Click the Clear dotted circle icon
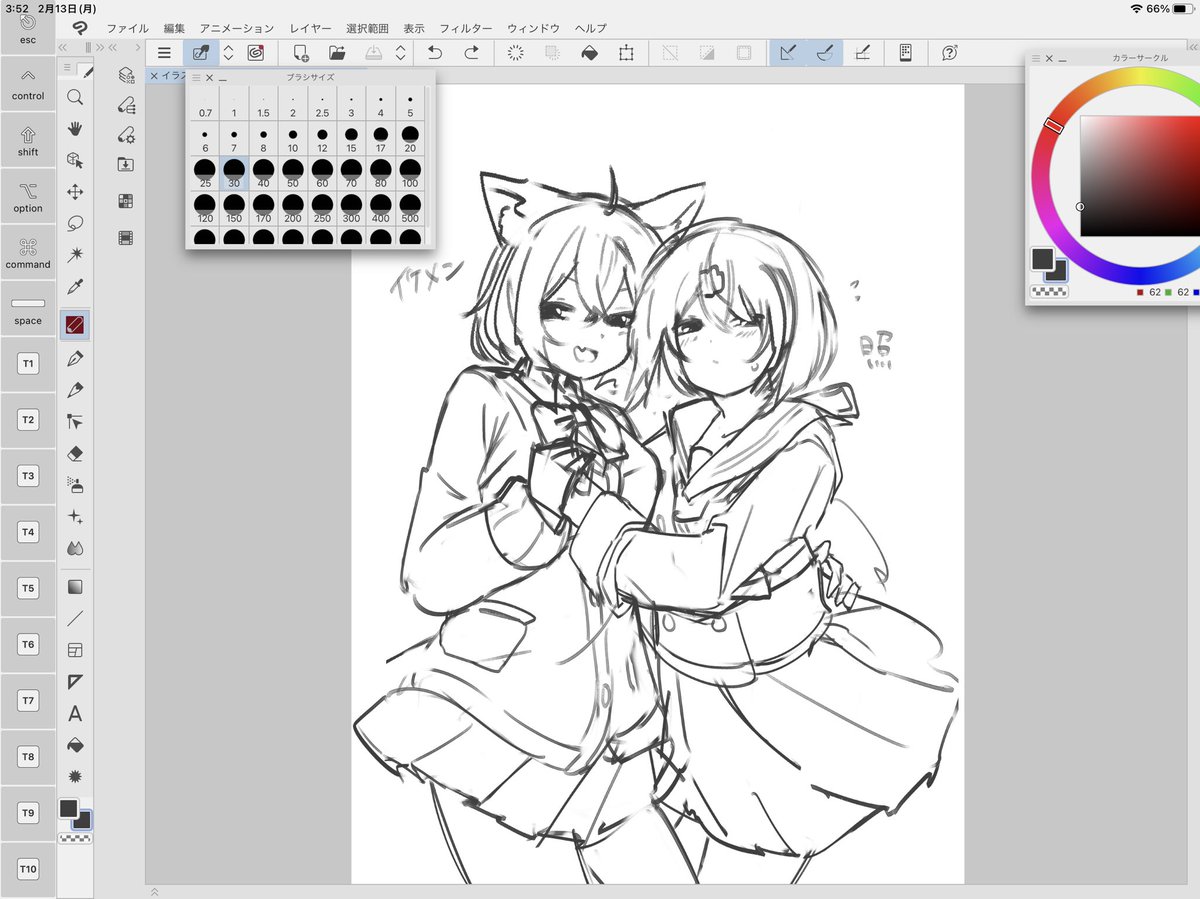 tap(516, 53)
